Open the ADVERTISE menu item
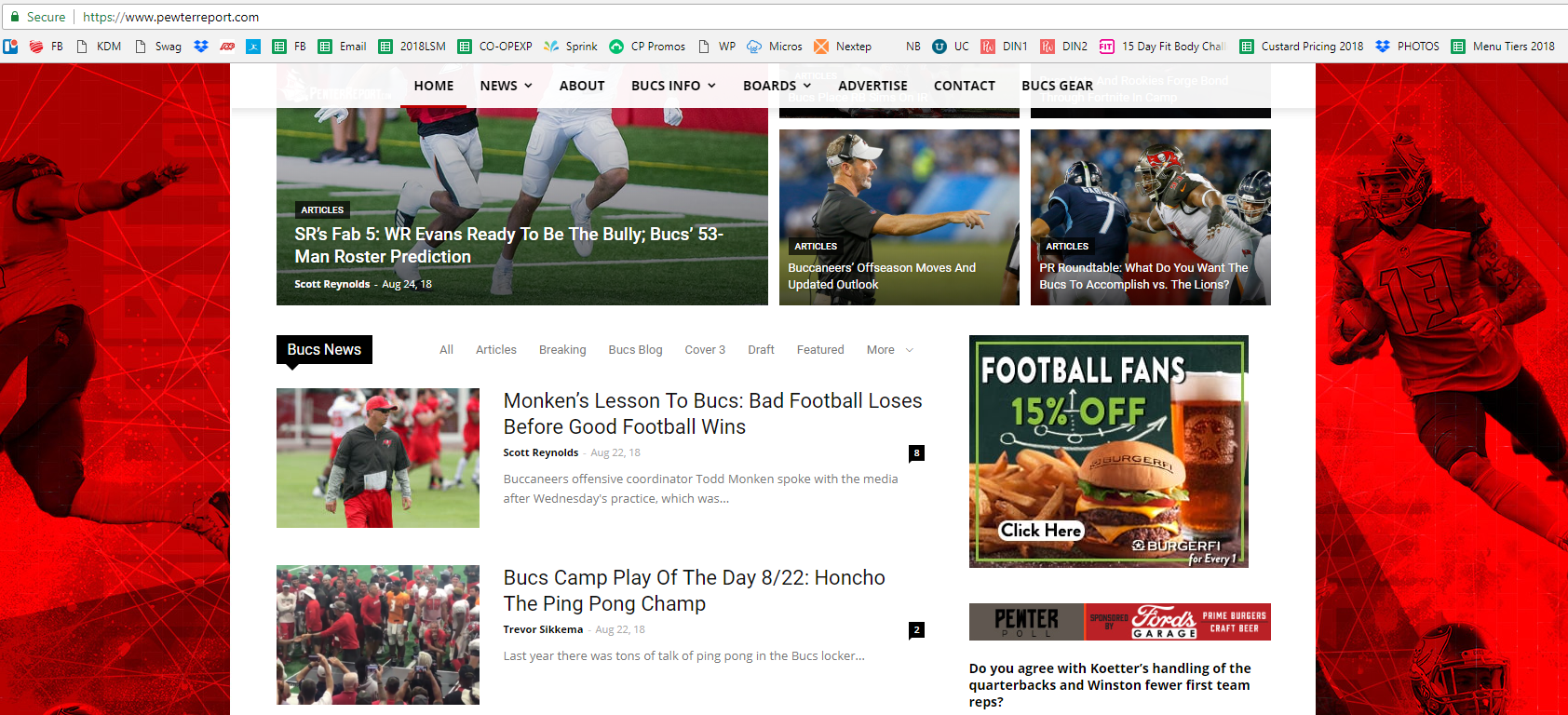Viewport: 1568px width, 715px height. click(872, 86)
